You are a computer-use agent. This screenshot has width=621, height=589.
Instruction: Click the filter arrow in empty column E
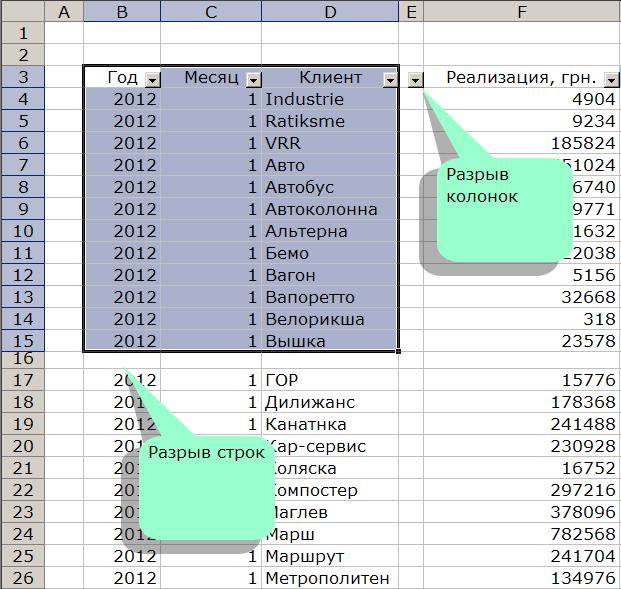pos(416,79)
